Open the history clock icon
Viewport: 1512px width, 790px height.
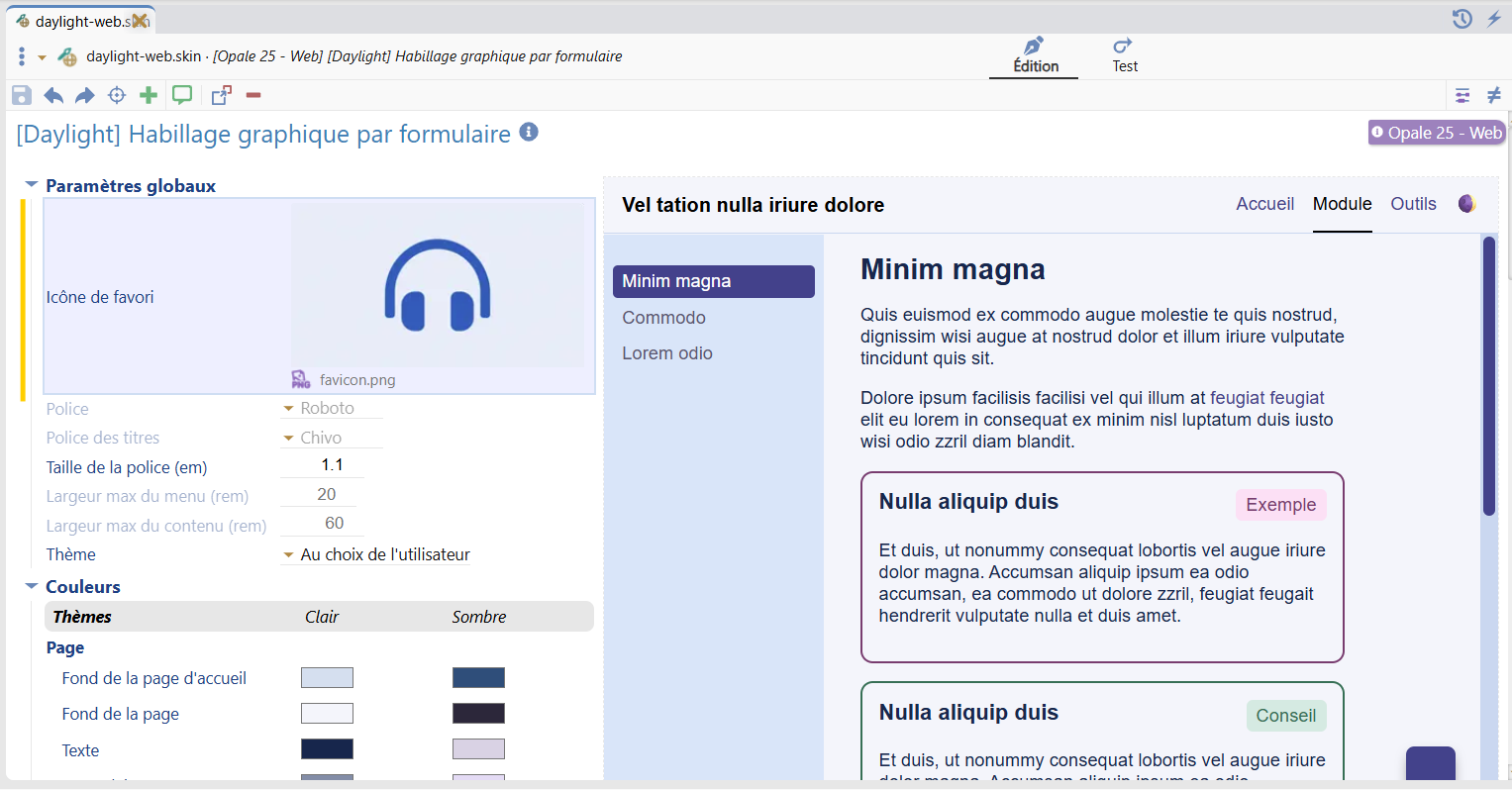click(x=1462, y=19)
